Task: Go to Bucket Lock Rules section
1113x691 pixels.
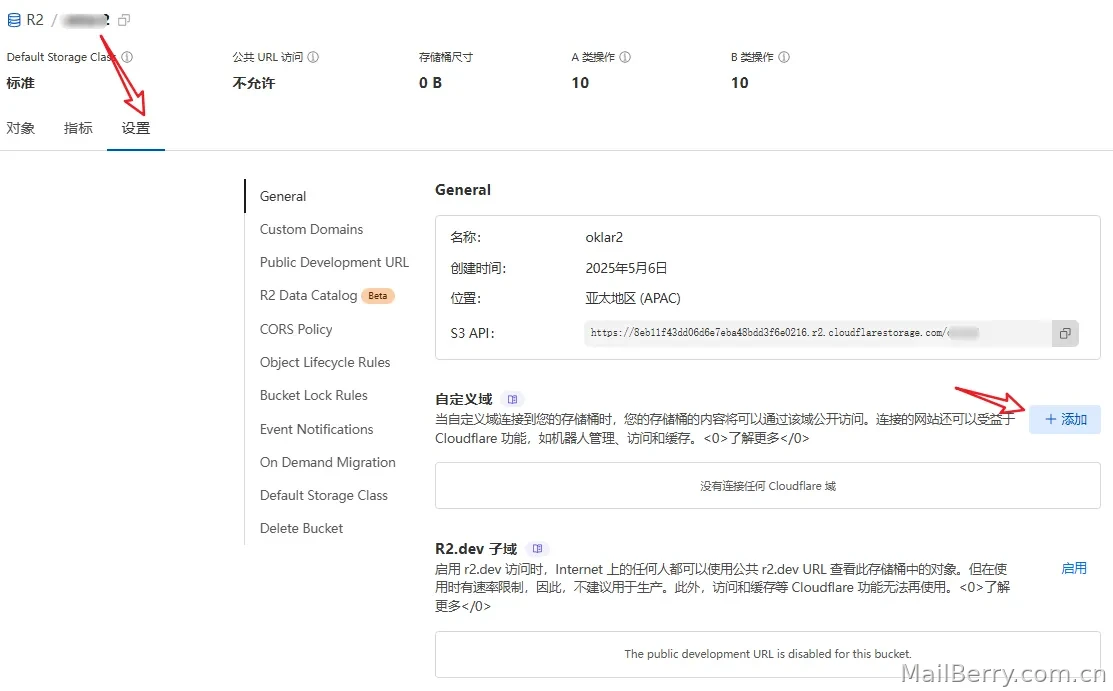Action: coord(314,396)
